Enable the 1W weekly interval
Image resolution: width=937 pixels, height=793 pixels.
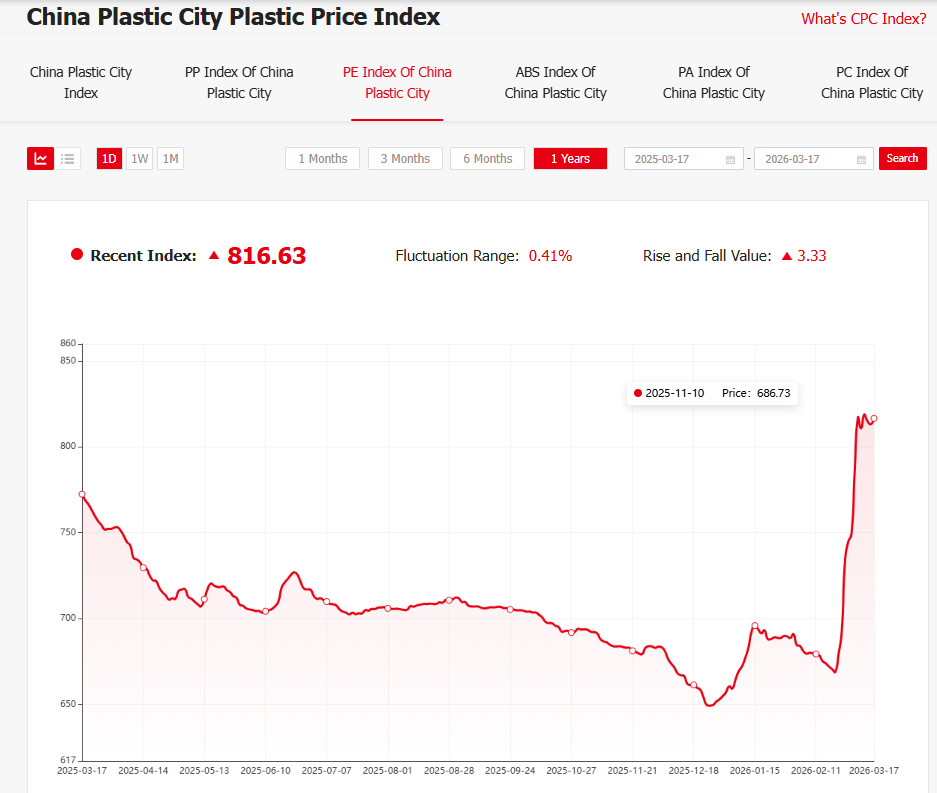click(x=139, y=158)
